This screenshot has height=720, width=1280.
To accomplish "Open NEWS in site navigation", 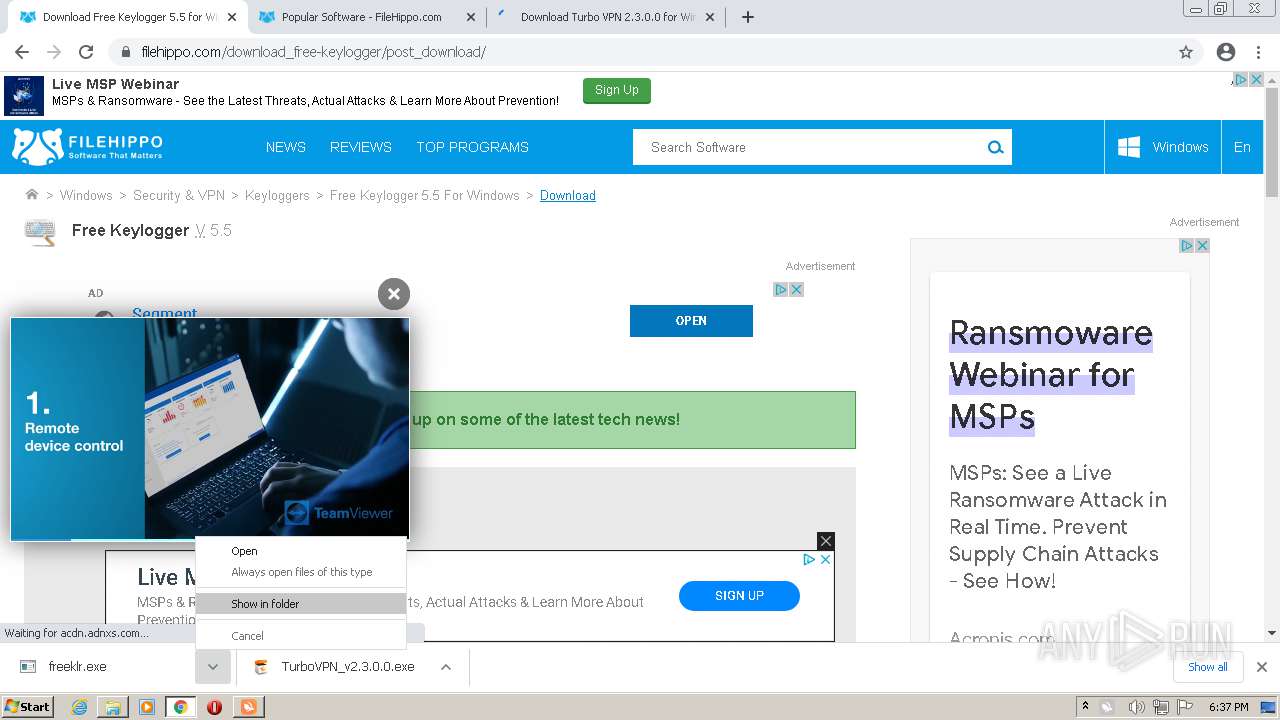I will 286,147.
